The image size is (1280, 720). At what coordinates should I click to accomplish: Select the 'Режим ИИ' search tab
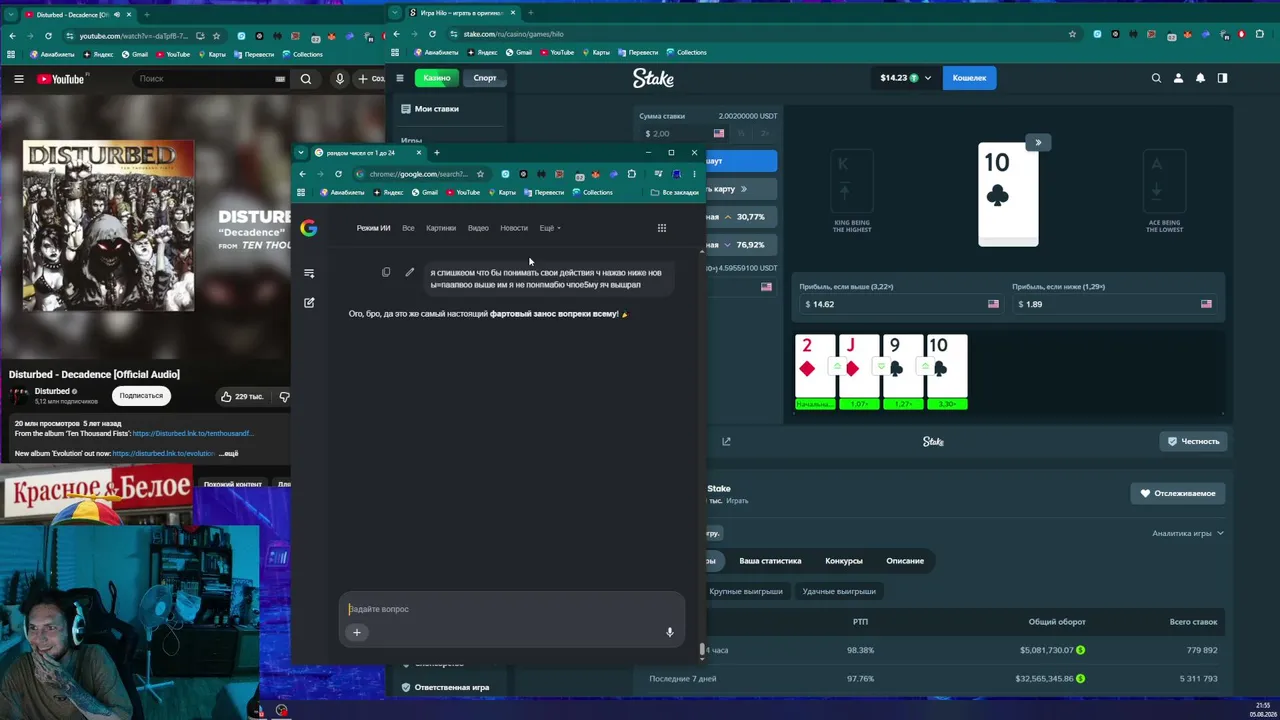pyautogui.click(x=373, y=228)
